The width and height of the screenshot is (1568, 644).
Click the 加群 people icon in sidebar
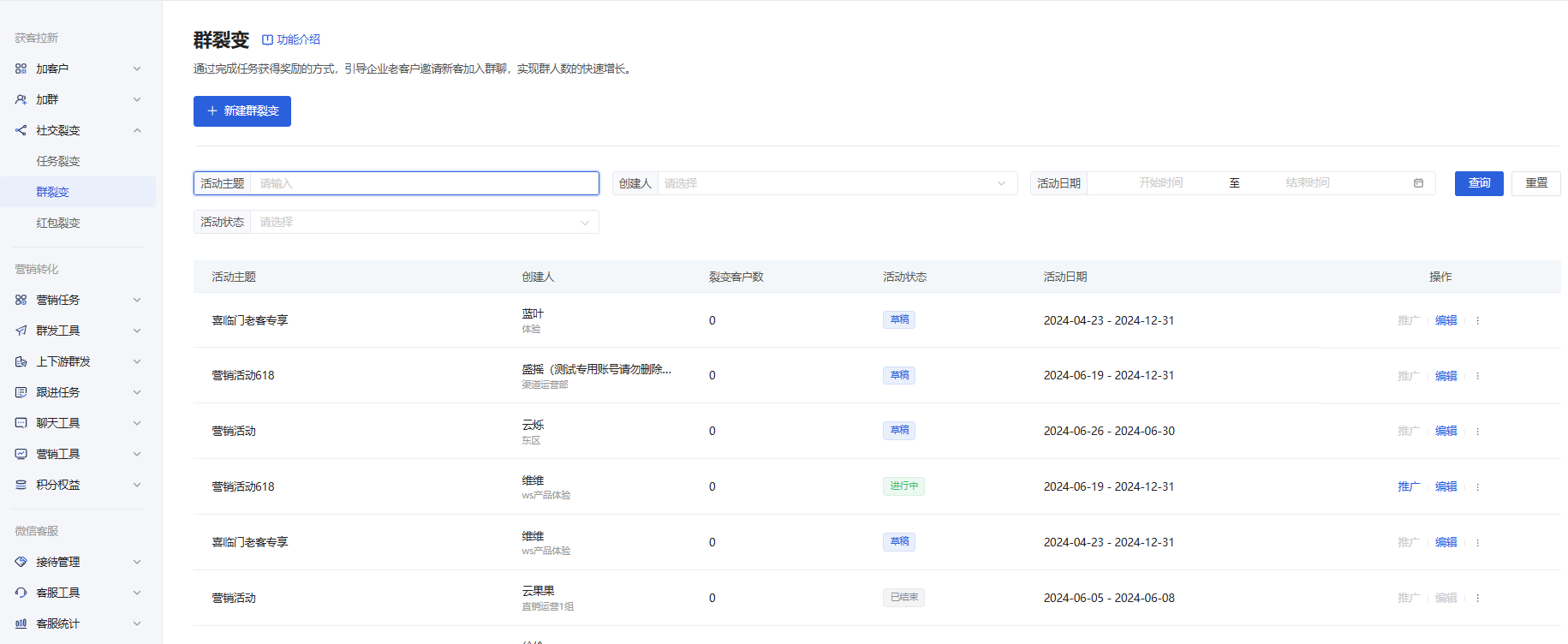coord(21,99)
